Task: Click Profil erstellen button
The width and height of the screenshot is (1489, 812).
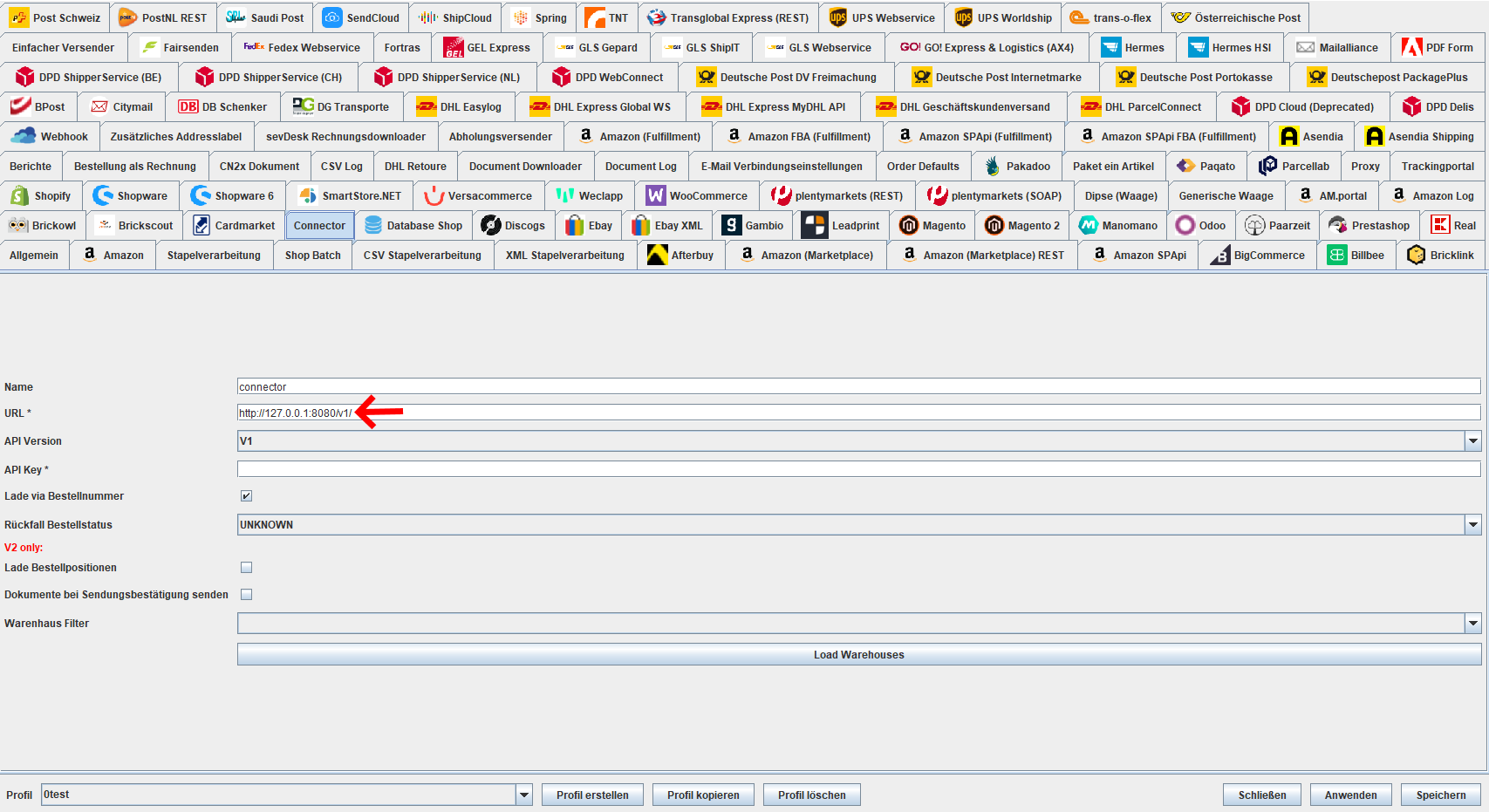Action: [x=592, y=795]
